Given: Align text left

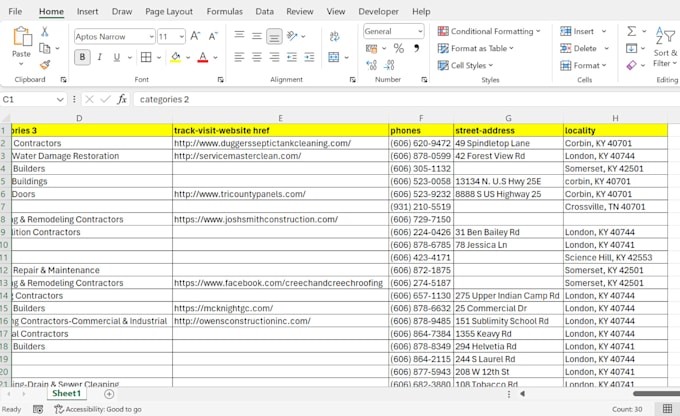Looking at the screenshot, I should tap(239, 57).
